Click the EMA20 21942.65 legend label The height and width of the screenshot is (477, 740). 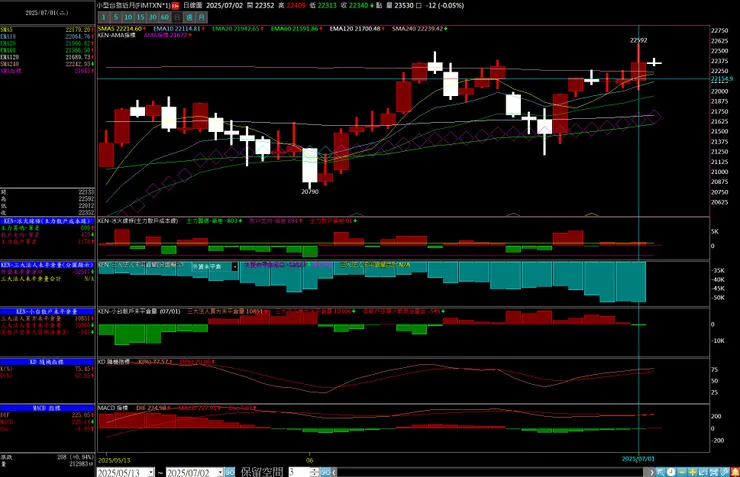point(235,29)
